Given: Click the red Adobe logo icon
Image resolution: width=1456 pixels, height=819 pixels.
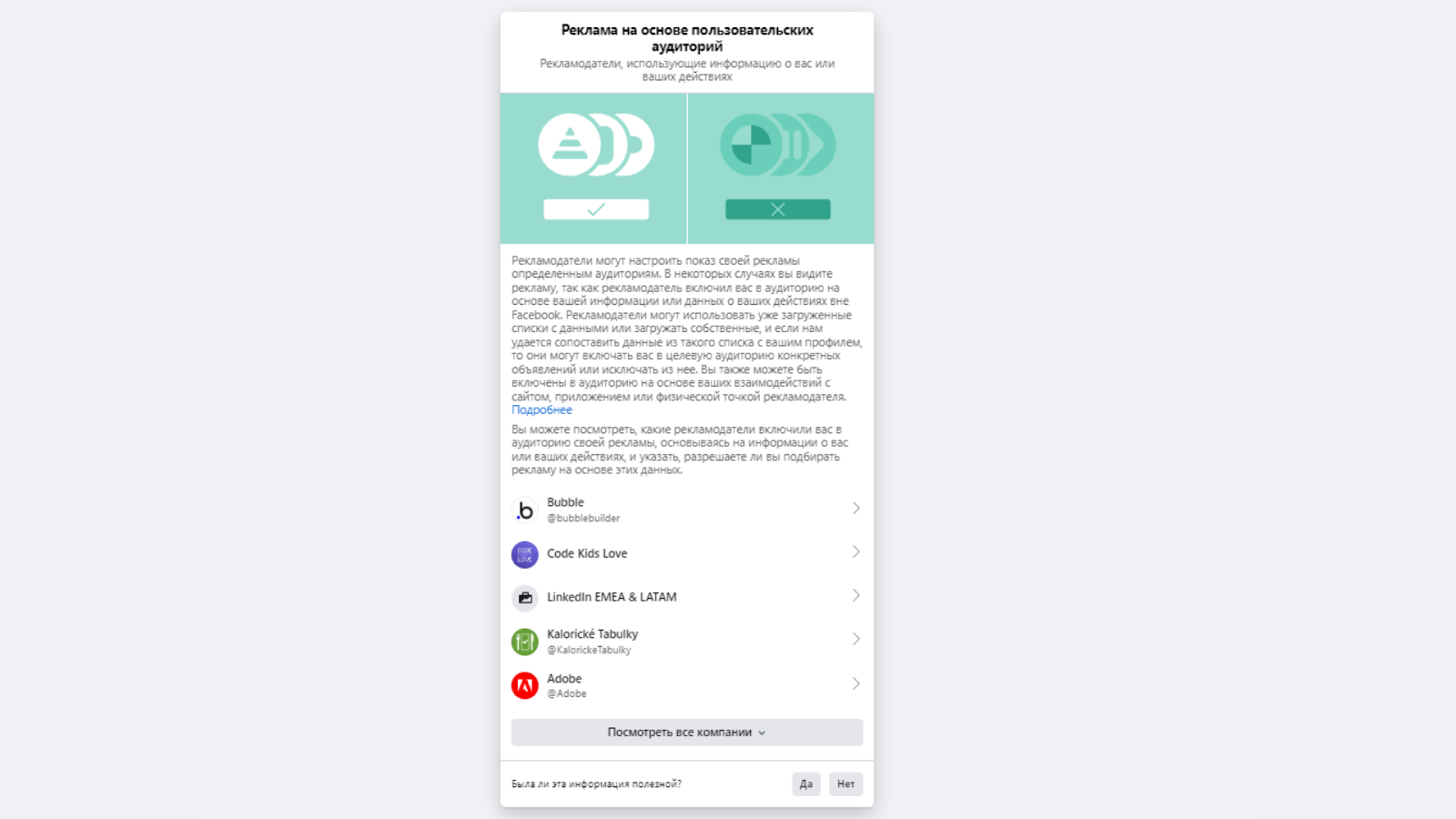Looking at the screenshot, I should [525, 685].
